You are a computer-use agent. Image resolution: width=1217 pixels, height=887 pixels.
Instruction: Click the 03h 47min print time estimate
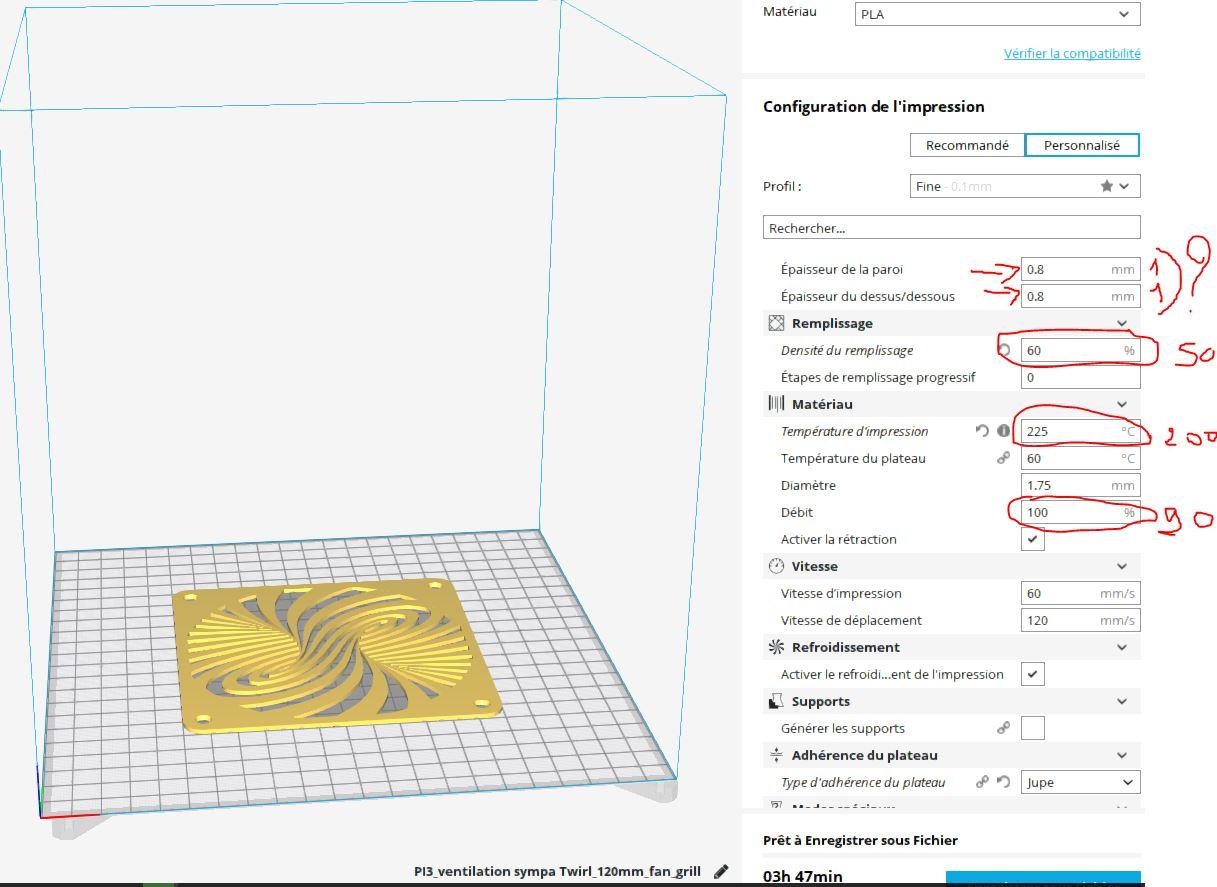click(x=803, y=876)
